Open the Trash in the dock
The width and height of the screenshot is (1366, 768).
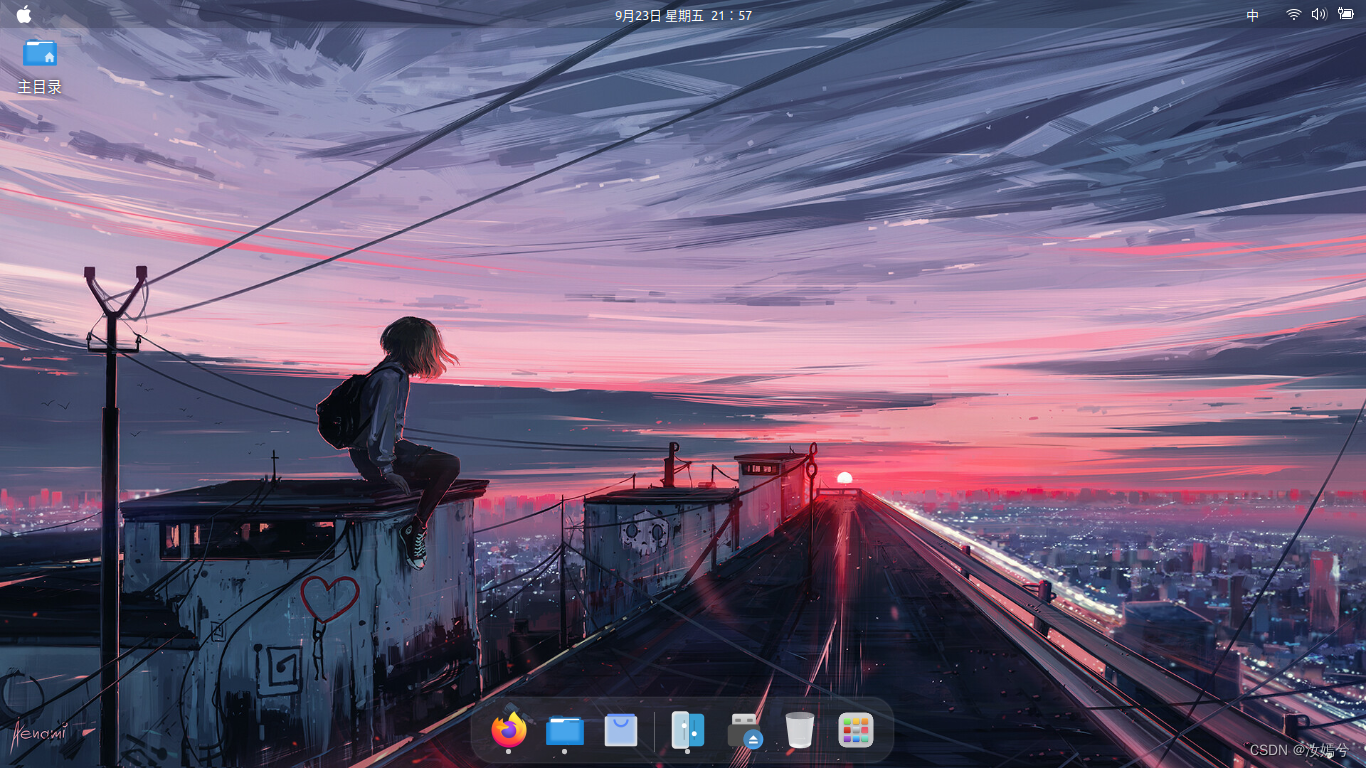(800, 730)
